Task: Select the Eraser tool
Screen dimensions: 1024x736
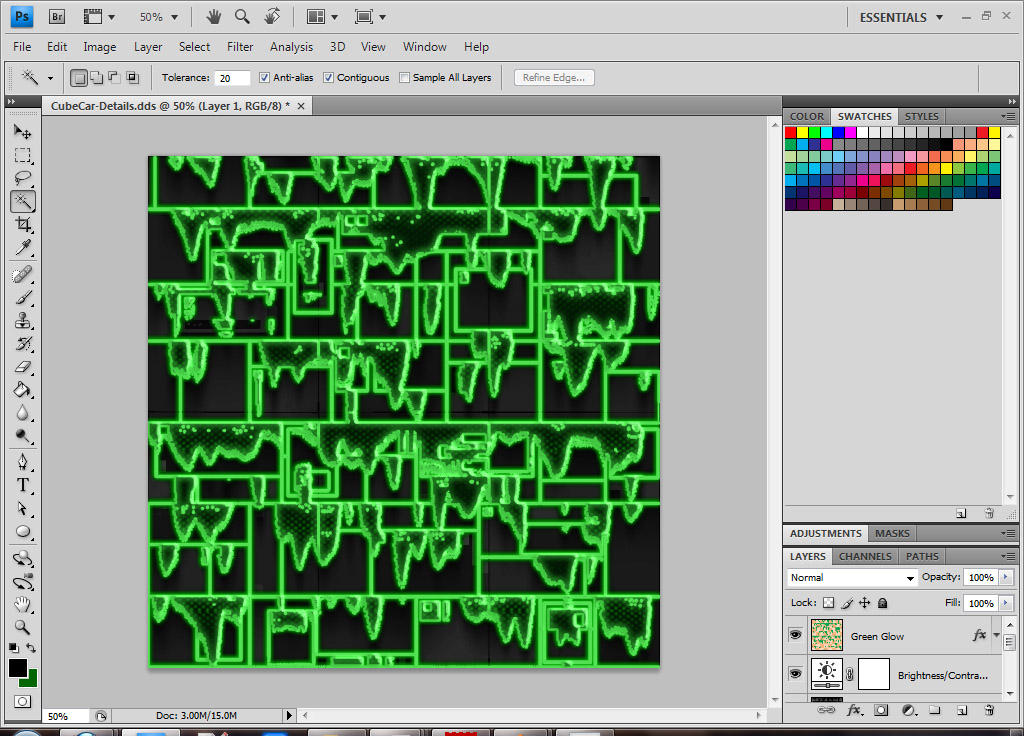Action: pos(22,367)
